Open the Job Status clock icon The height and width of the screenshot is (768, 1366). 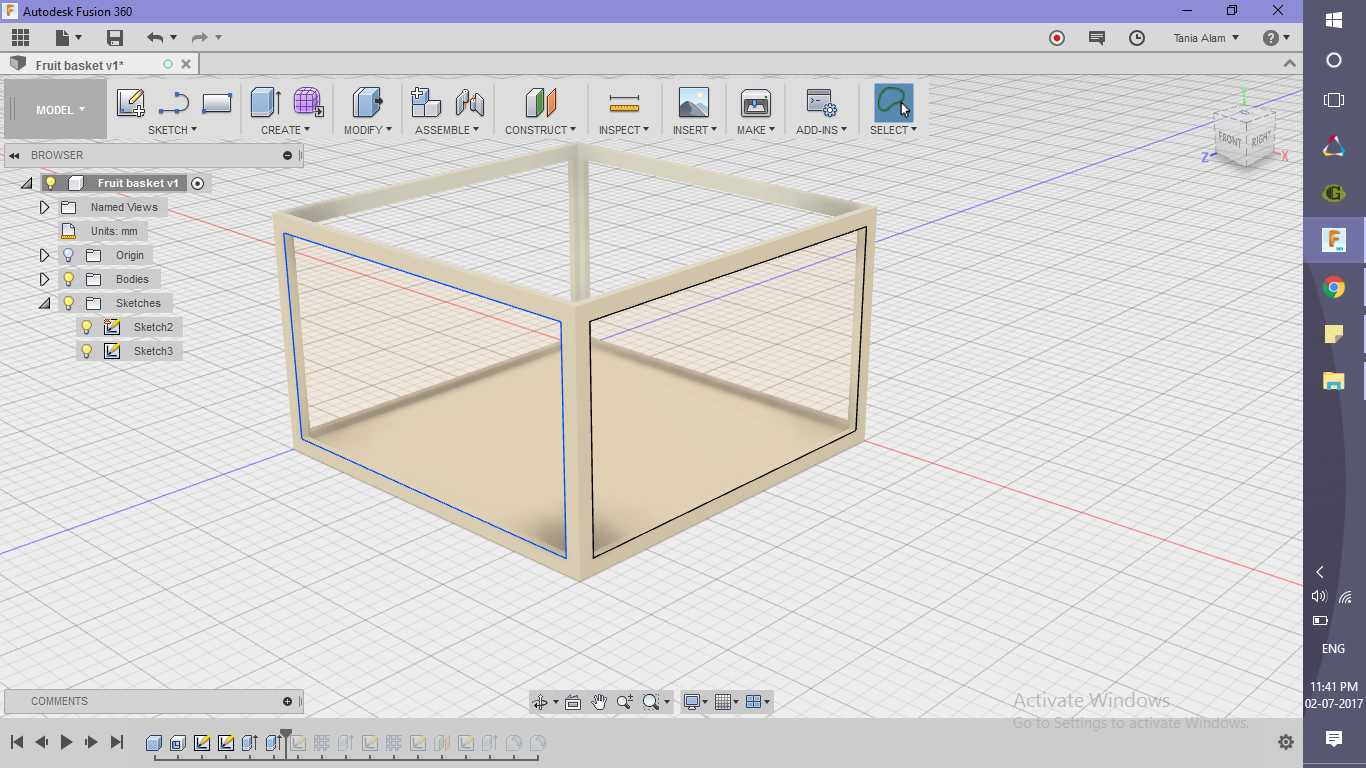[1137, 38]
